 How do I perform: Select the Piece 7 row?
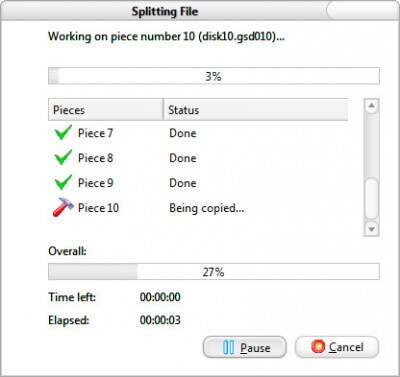[x=198, y=133]
